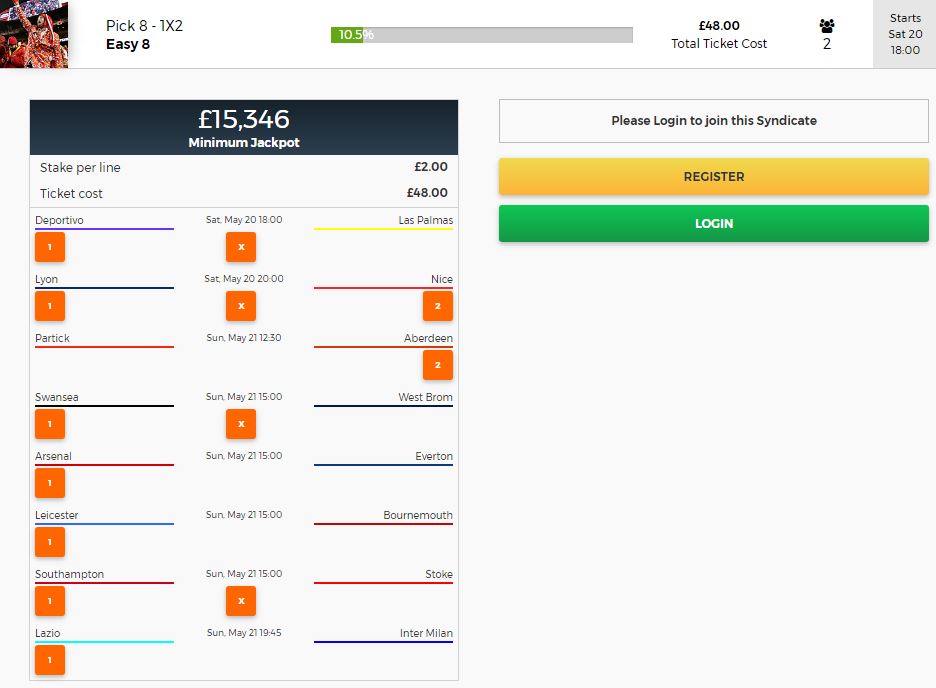This screenshot has width=936, height=688.
Task: Click the Starts Sat 20 18:00 panel
Action: pos(904,34)
